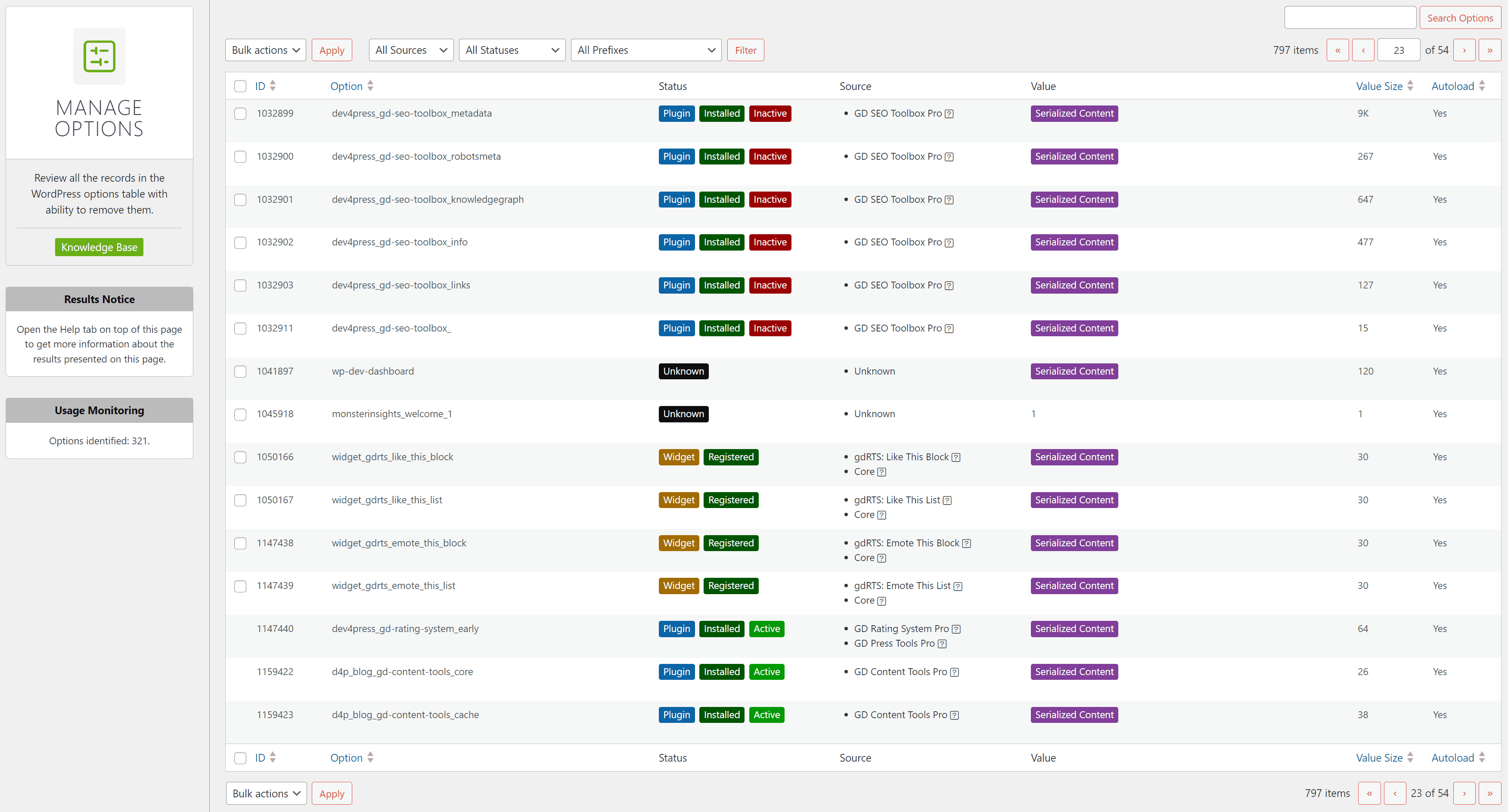Open help icon beside GD Rating System Pro
This screenshot has height=812, width=1508.
[x=956, y=629]
